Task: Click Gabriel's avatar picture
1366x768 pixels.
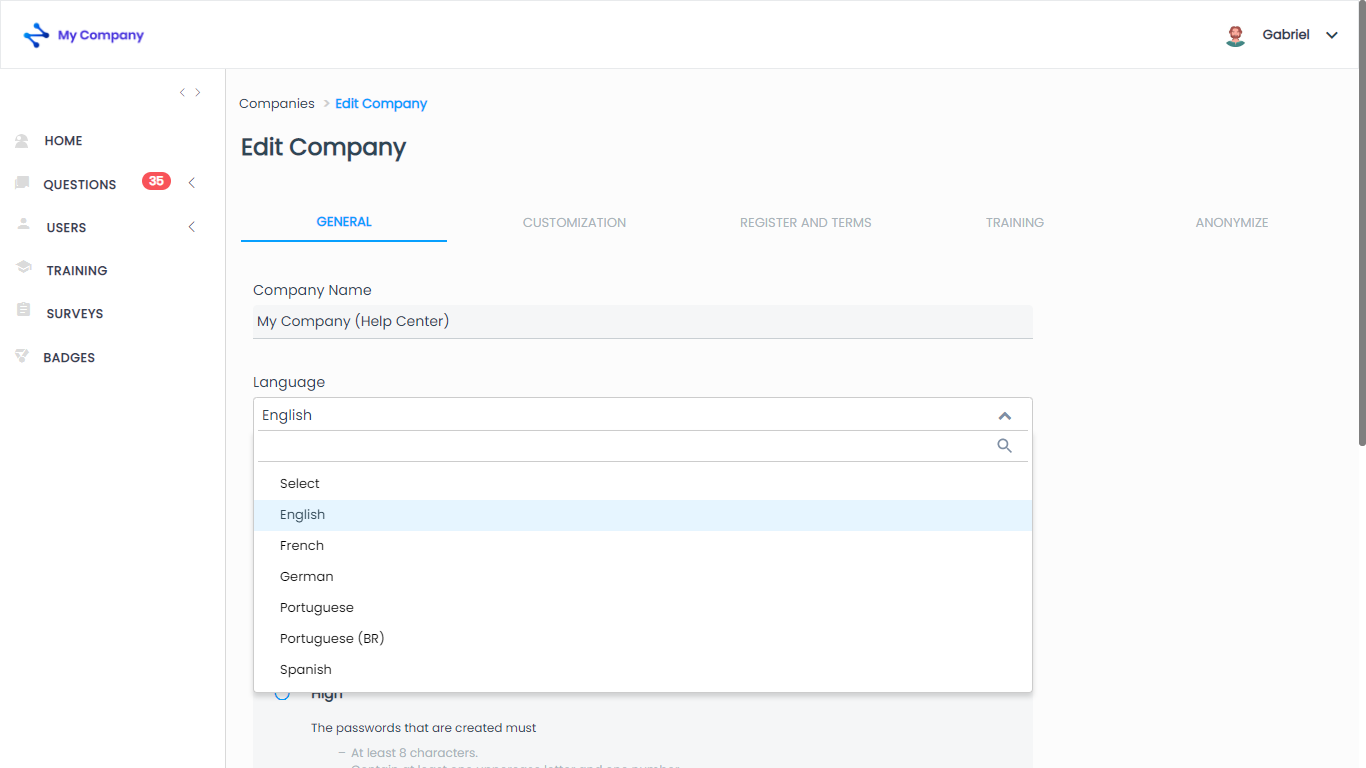Action: [1236, 35]
